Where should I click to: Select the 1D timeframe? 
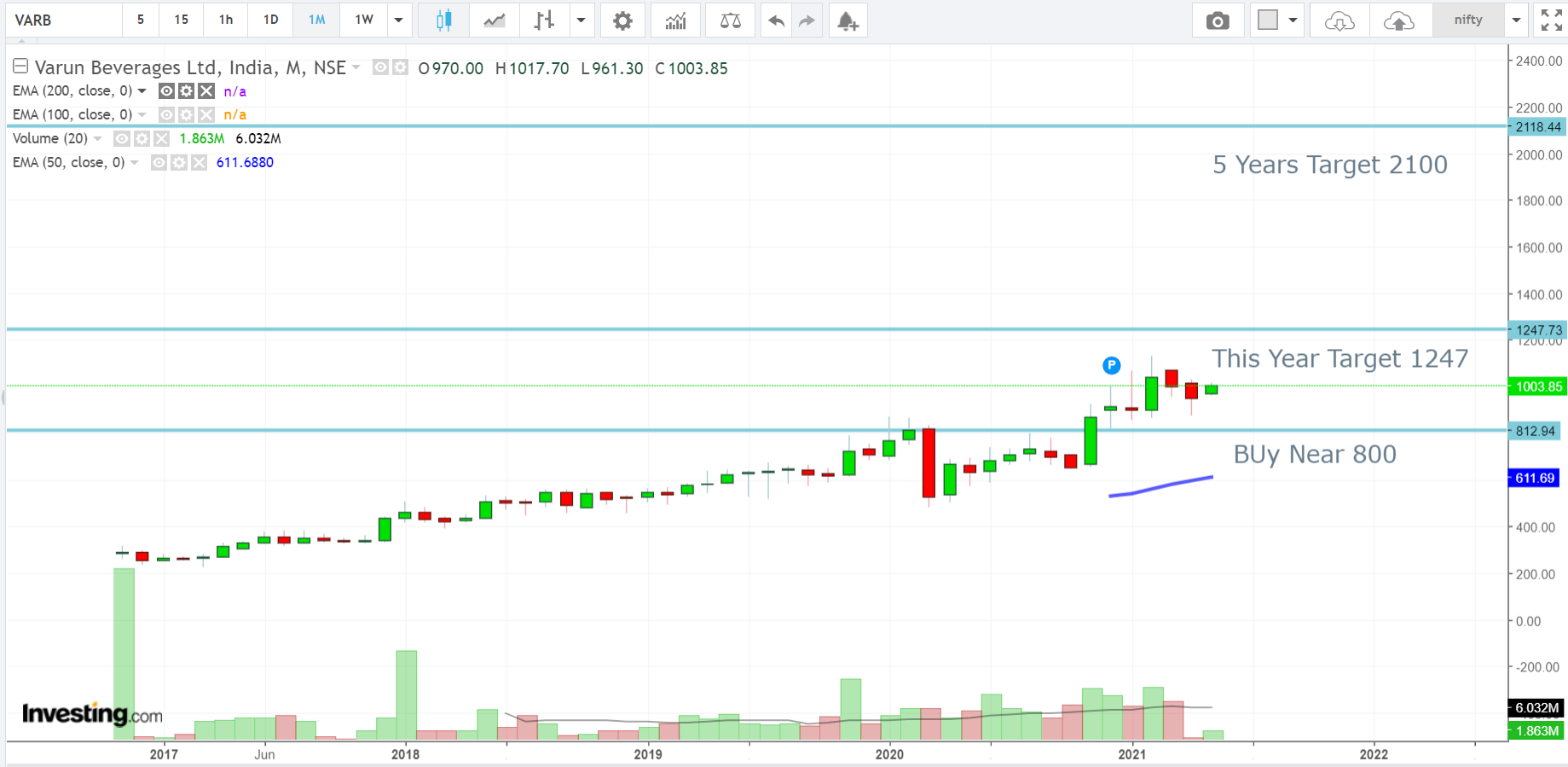[270, 20]
